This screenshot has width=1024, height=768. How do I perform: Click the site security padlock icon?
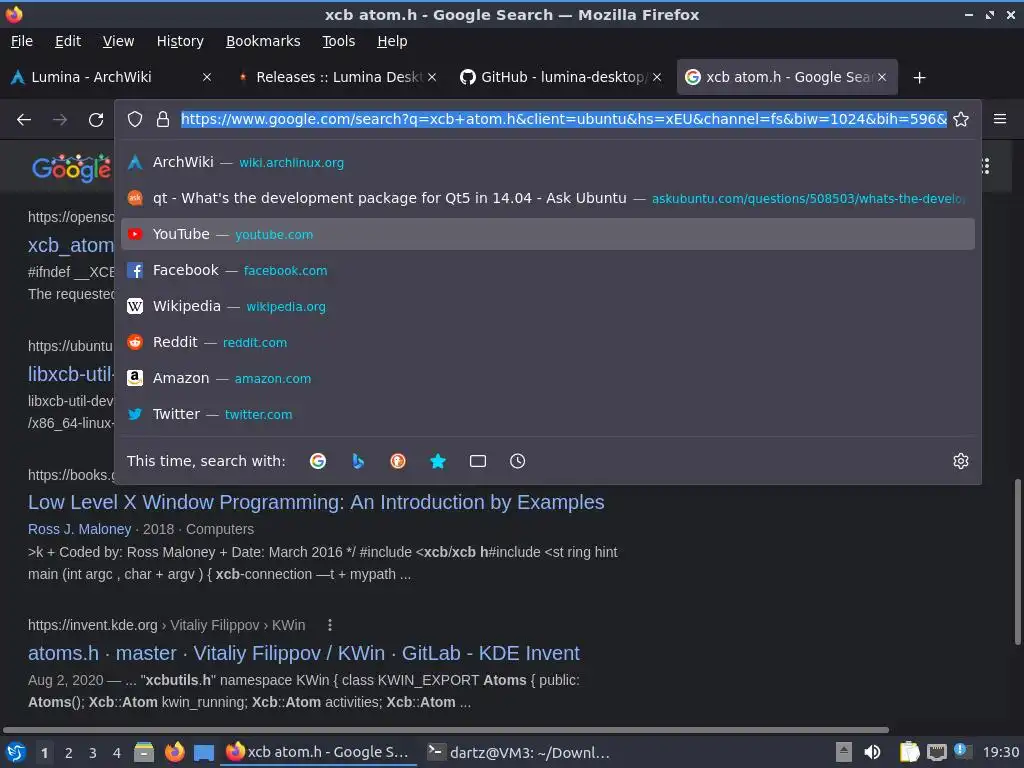pos(163,119)
